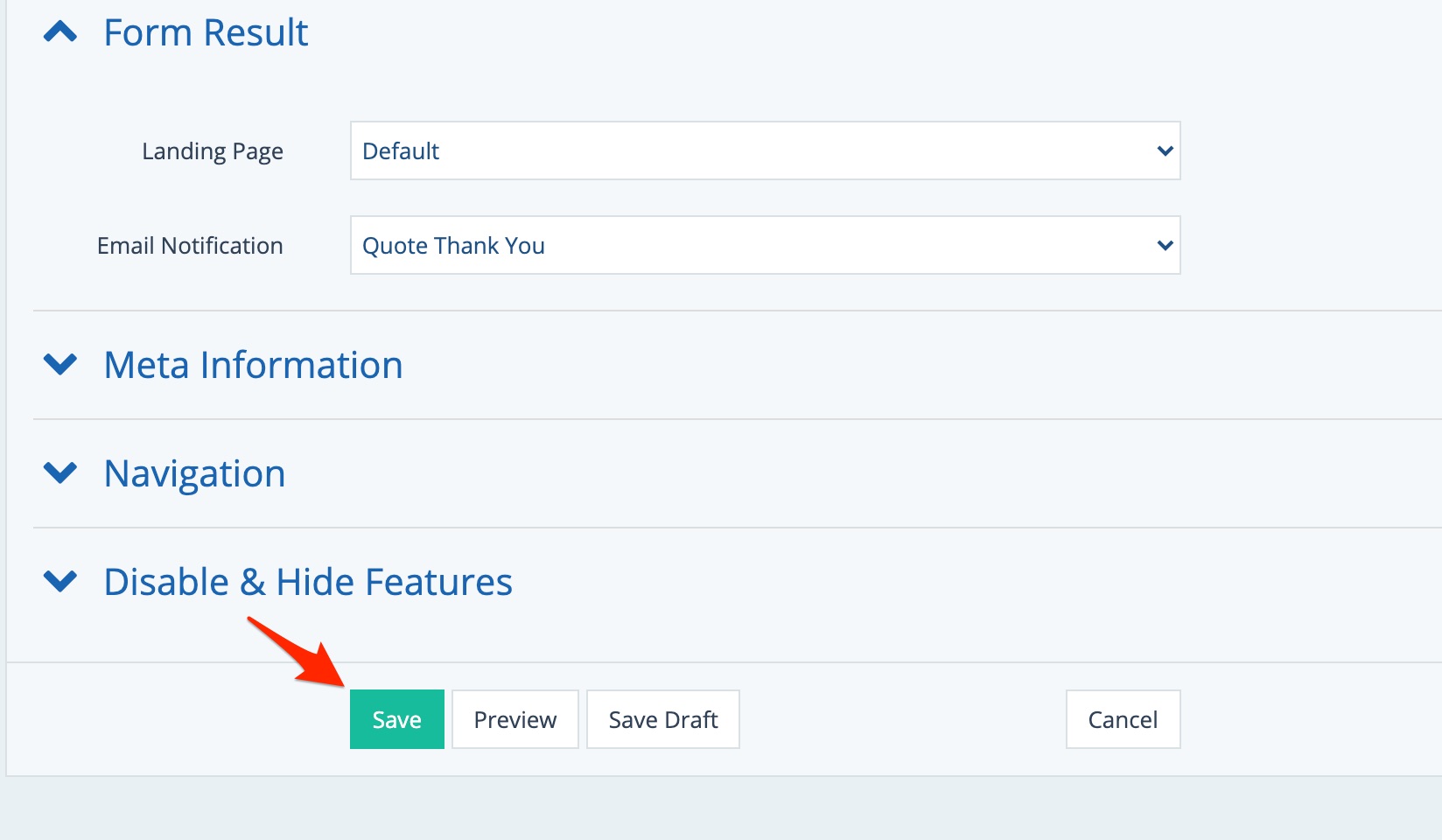
Task: Click the Form Result section heading
Action: (x=206, y=33)
